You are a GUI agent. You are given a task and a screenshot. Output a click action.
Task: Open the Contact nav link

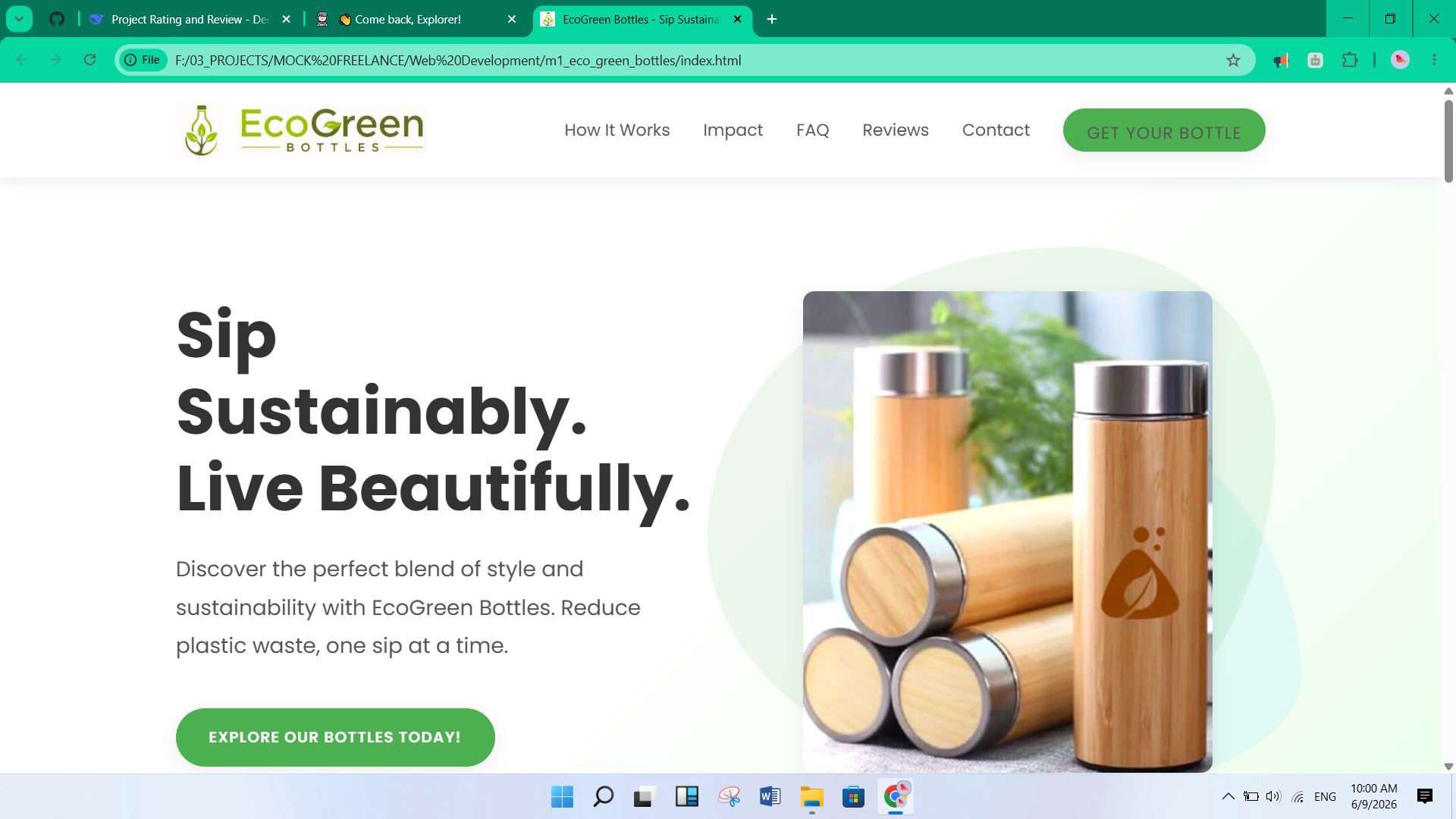(x=996, y=130)
